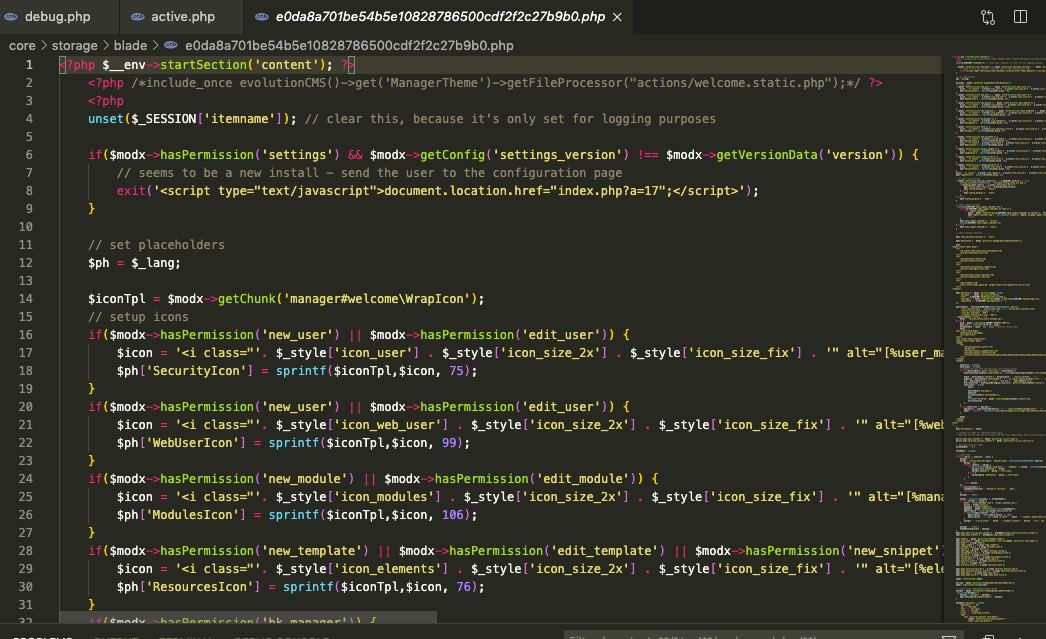Click line number 31 in the gutter
The height and width of the screenshot is (639, 1046).
(x=25, y=605)
